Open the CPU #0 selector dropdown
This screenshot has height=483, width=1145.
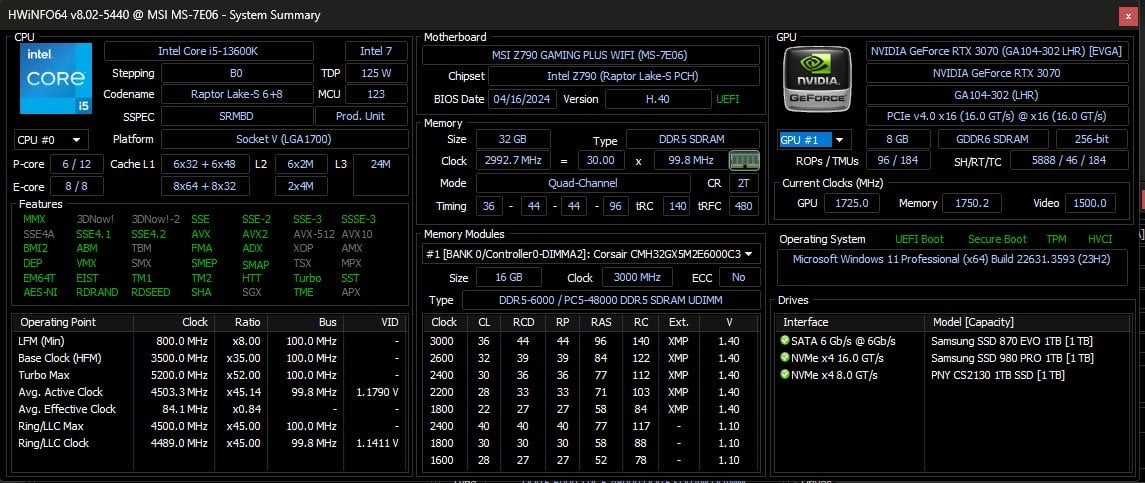pos(51,140)
